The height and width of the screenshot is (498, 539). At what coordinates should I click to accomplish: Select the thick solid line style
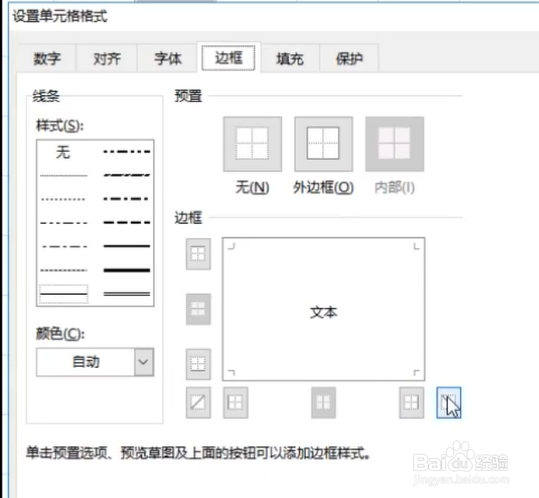127,270
